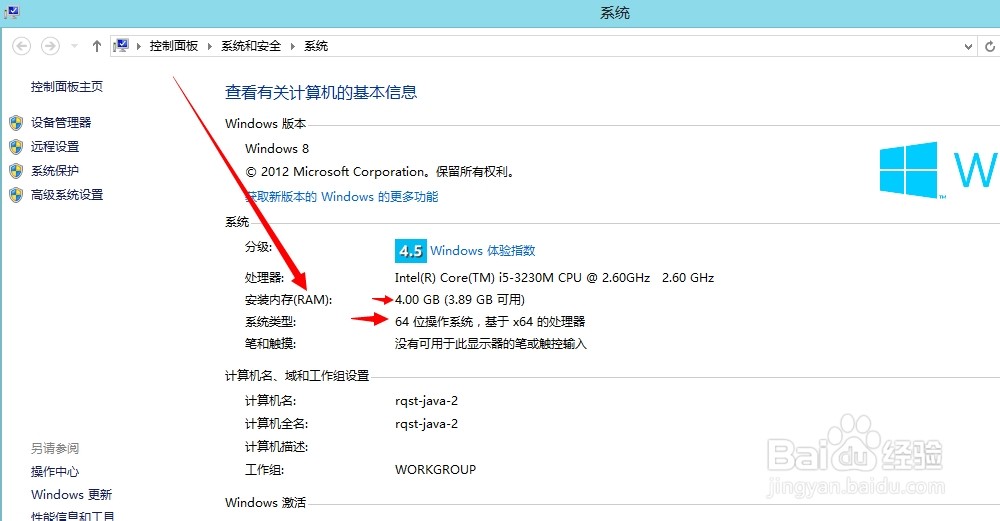Viewport: 1000px width, 521px height.
Task: Click the shield icon beside 高级系统设置
Action: click(x=16, y=195)
